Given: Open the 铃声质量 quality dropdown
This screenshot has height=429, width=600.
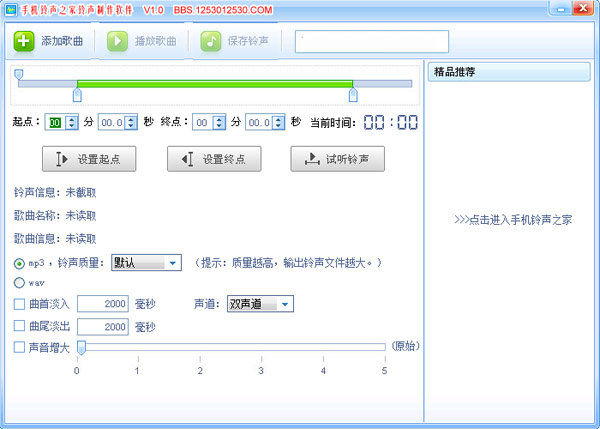Looking at the screenshot, I should click(146, 263).
